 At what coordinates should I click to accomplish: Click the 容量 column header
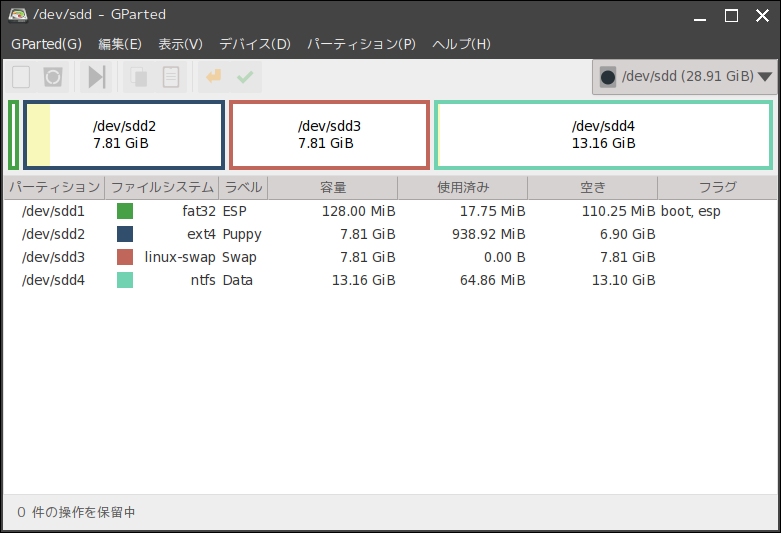333,187
